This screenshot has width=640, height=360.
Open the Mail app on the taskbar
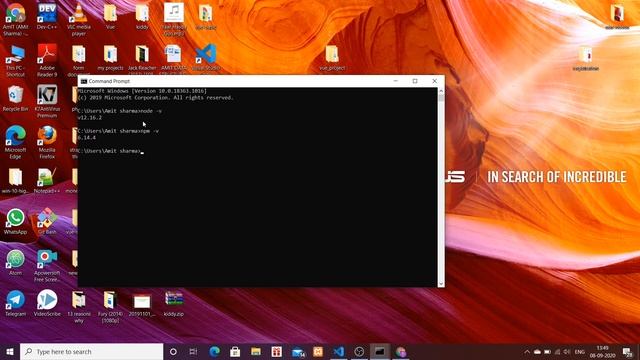coord(298,351)
